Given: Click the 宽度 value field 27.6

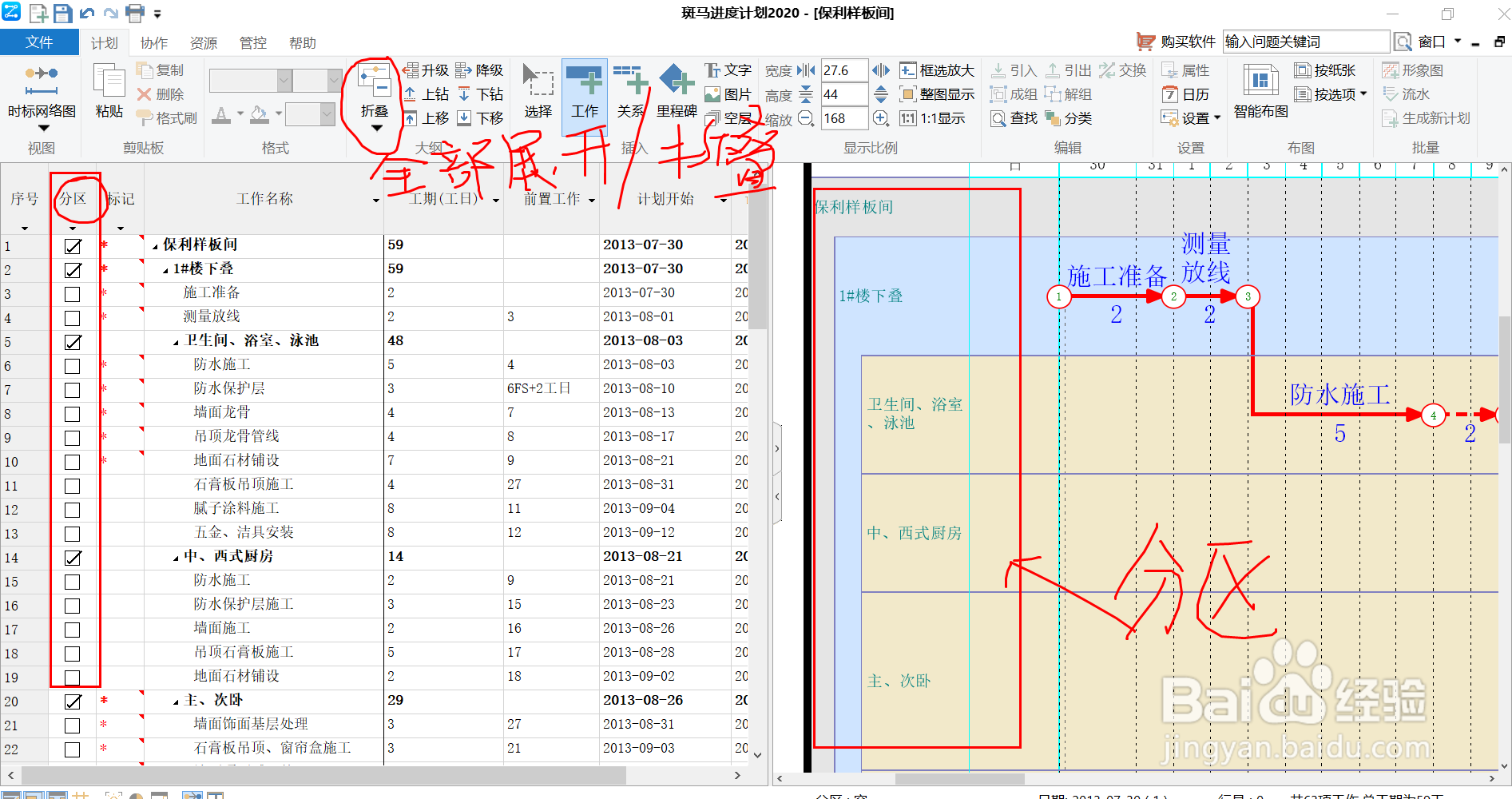Looking at the screenshot, I should [x=843, y=70].
